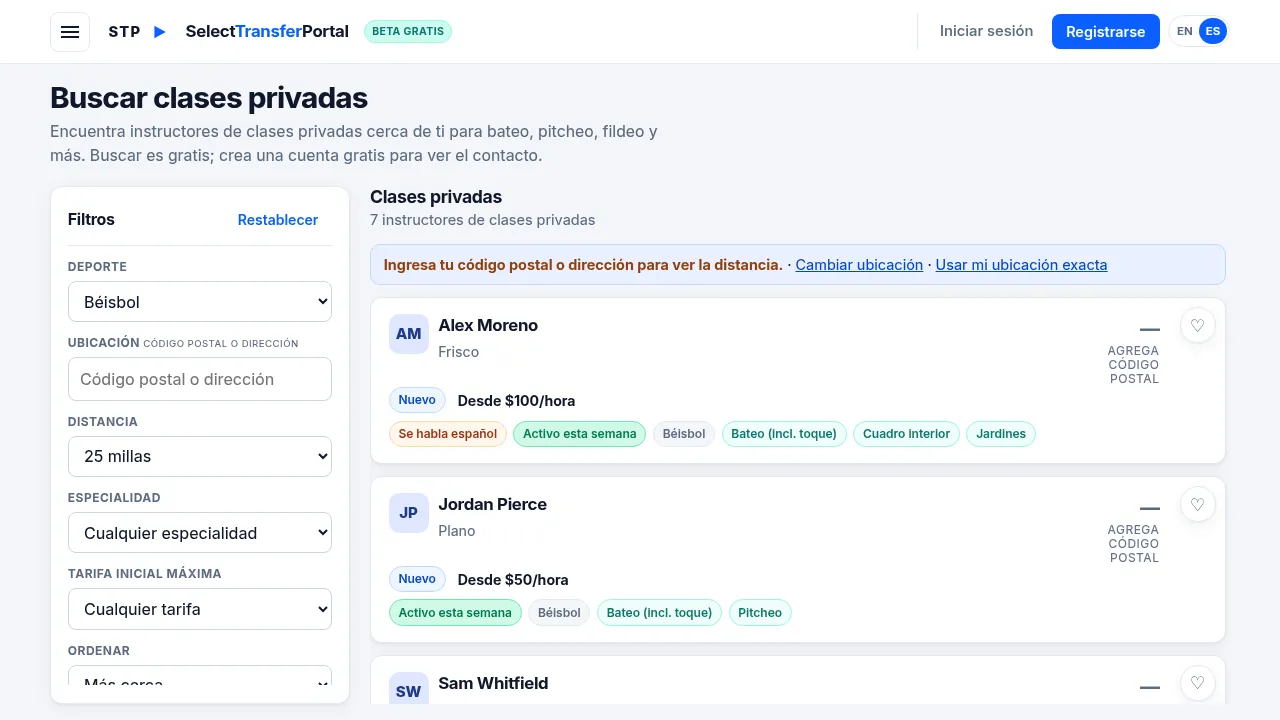This screenshot has width=1280, height=720.
Task: Click Desde $50/hora price text
Action: tap(513, 580)
